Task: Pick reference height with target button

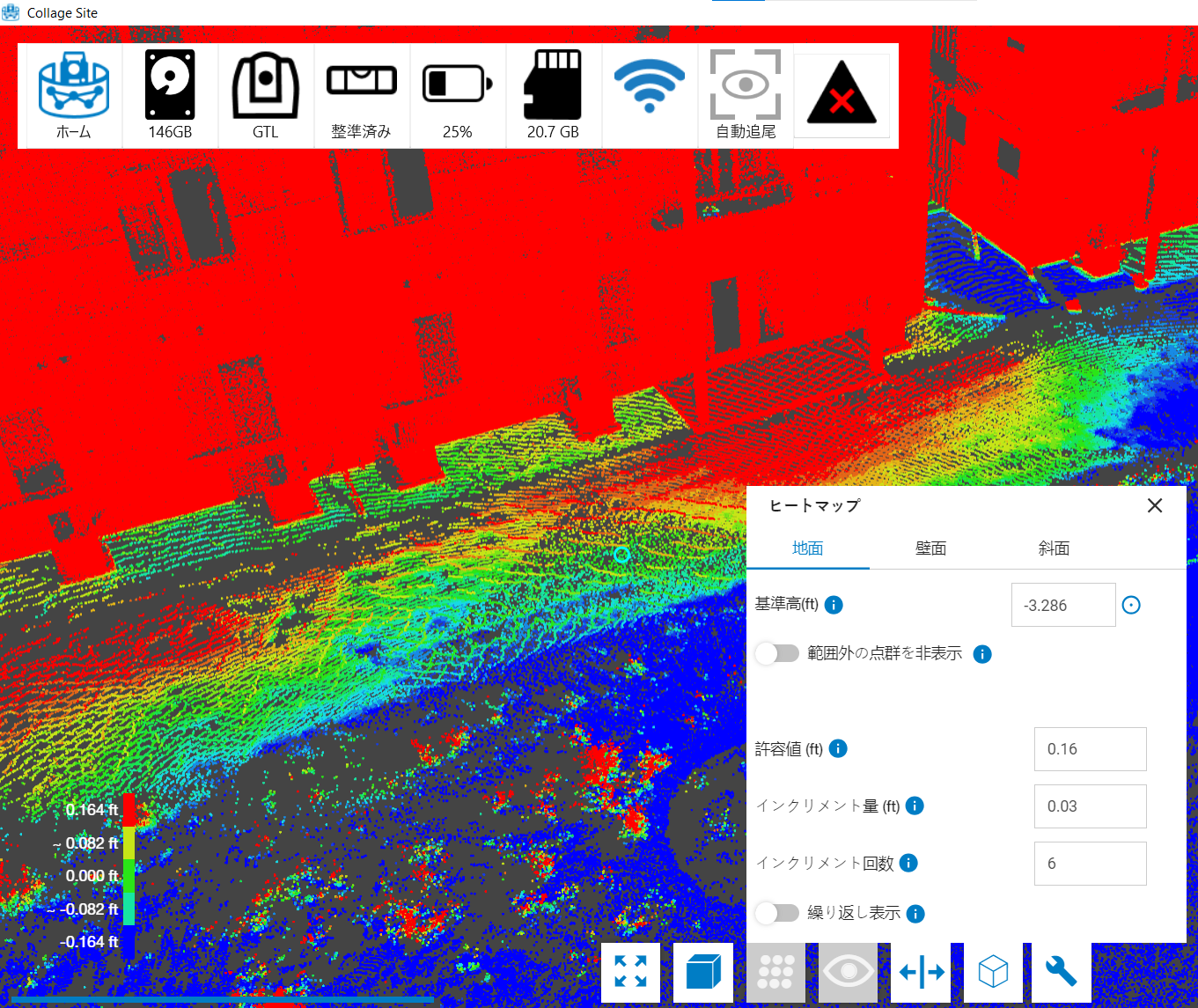Action: point(1131,605)
